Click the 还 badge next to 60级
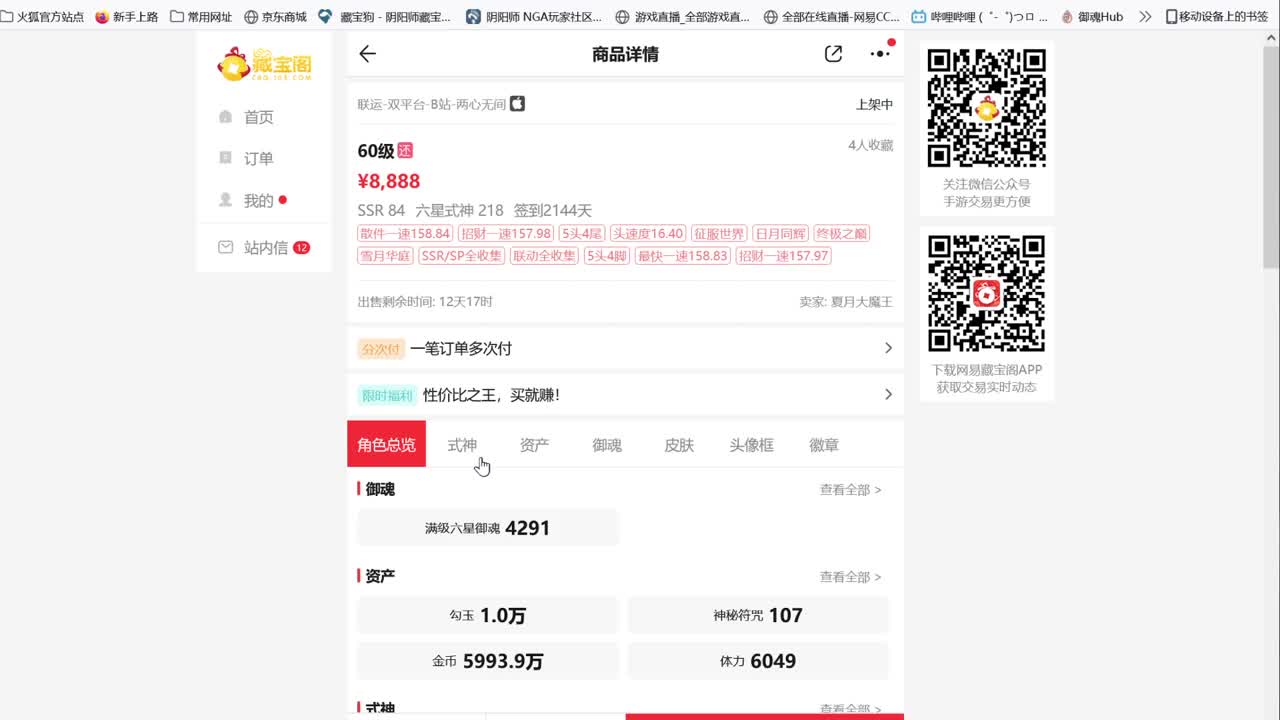The height and width of the screenshot is (720, 1280). point(405,151)
